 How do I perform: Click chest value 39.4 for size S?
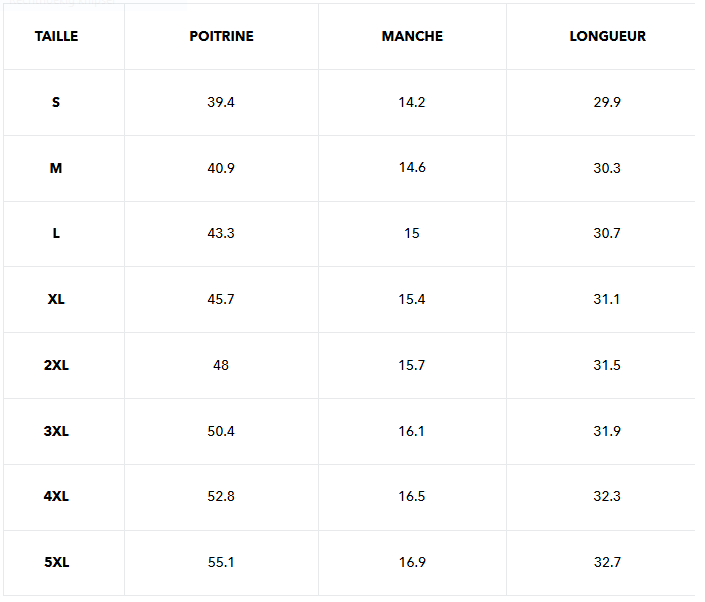(221, 103)
